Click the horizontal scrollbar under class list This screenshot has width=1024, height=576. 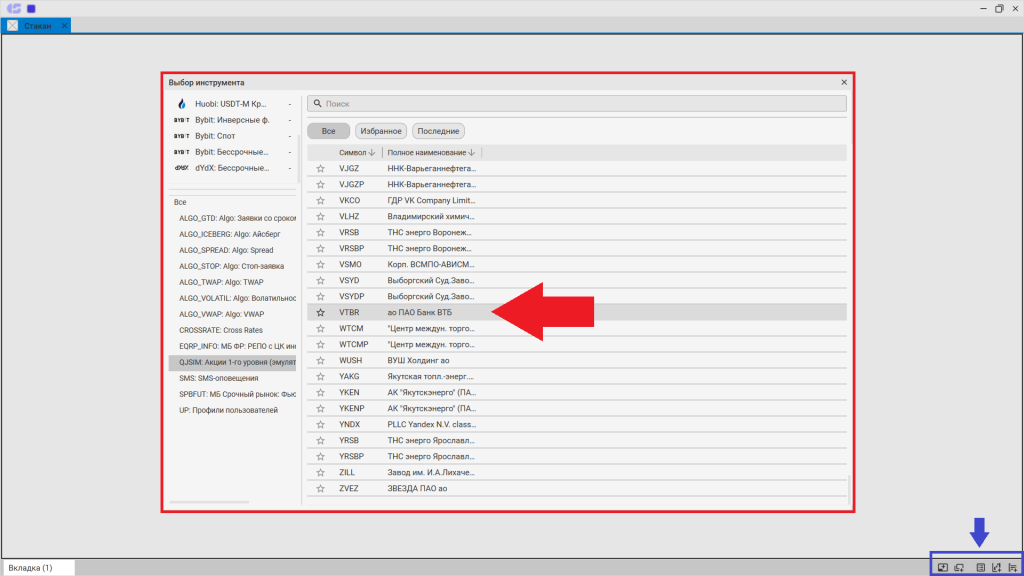tap(209, 502)
